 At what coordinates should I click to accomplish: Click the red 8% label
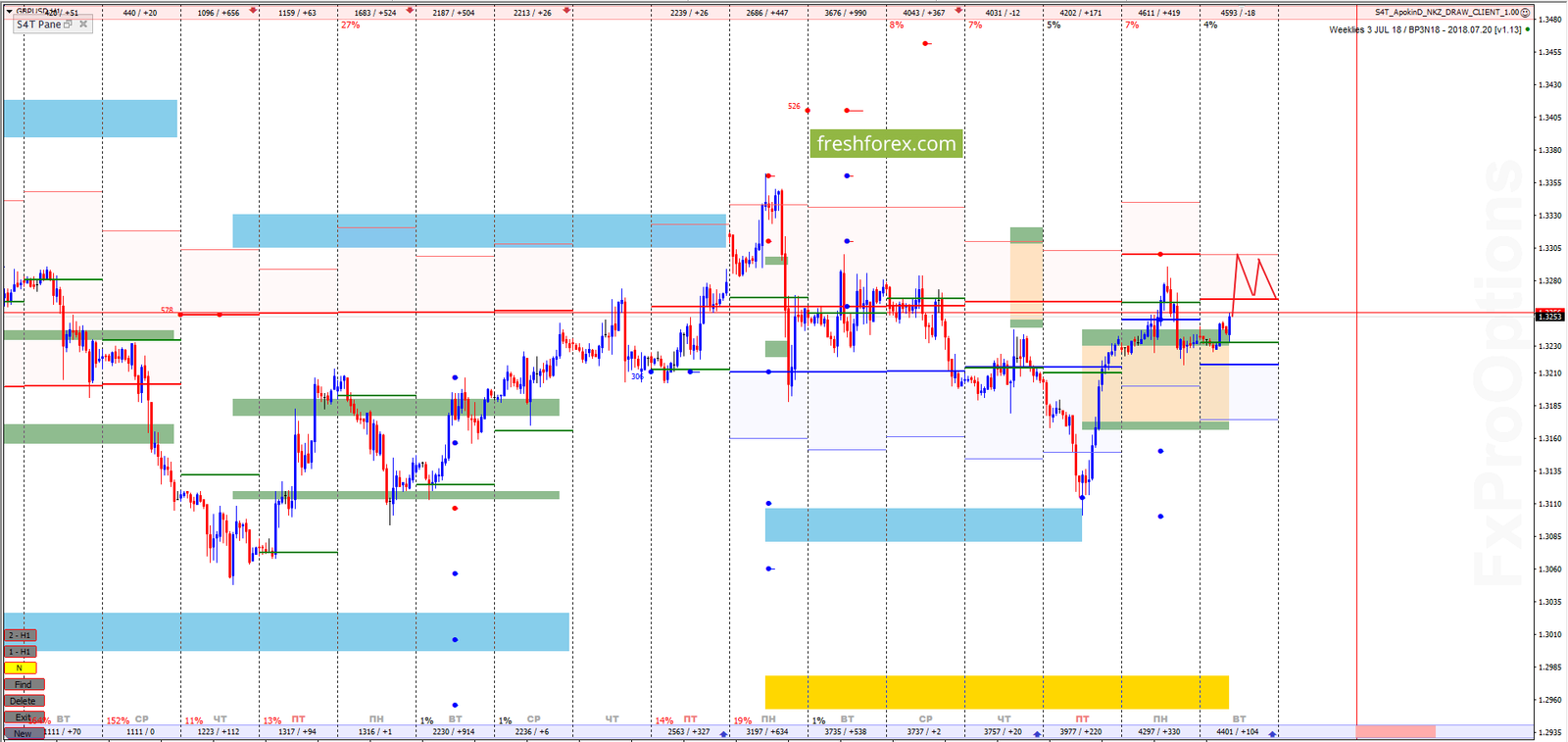coord(897,25)
